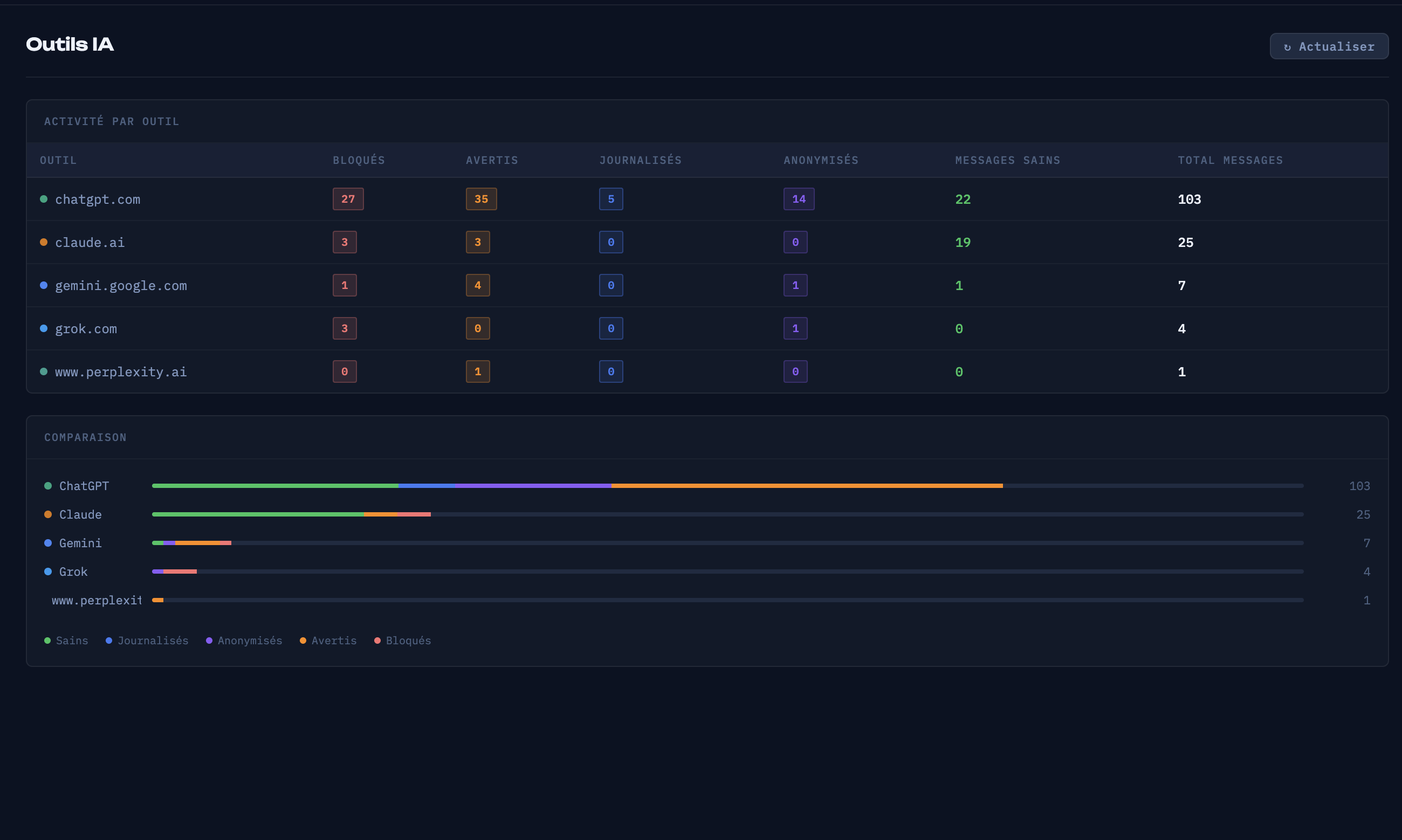The height and width of the screenshot is (840, 1402).
Task: Click the Avertis legend entry
Action: (x=328, y=641)
